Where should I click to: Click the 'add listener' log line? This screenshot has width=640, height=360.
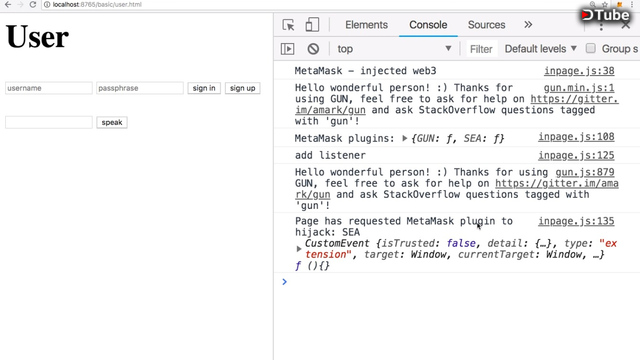[x=330, y=155]
